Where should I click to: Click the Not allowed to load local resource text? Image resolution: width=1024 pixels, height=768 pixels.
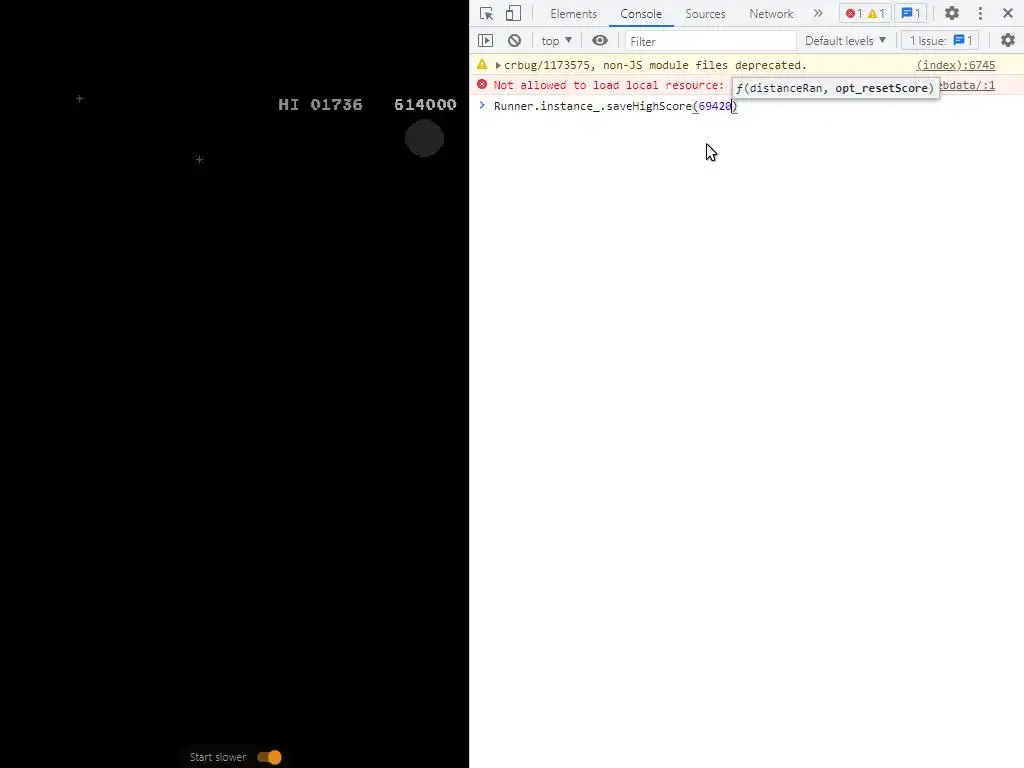pos(609,85)
